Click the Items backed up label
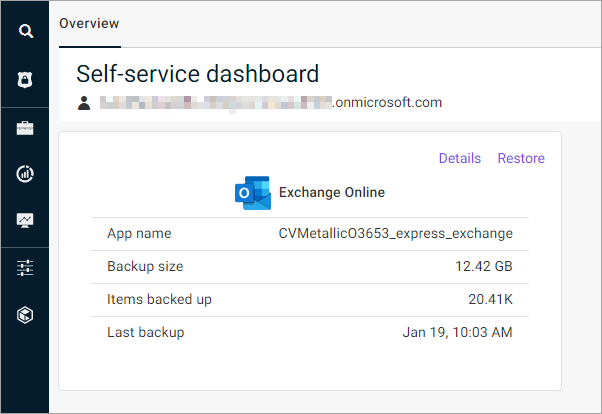This screenshot has height=414, width=602. pyautogui.click(x=159, y=300)
